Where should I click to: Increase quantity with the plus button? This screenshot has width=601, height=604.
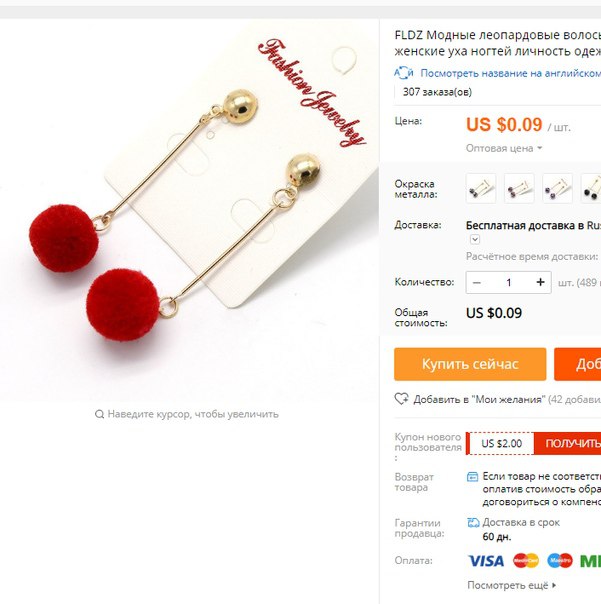pos(540,282)
